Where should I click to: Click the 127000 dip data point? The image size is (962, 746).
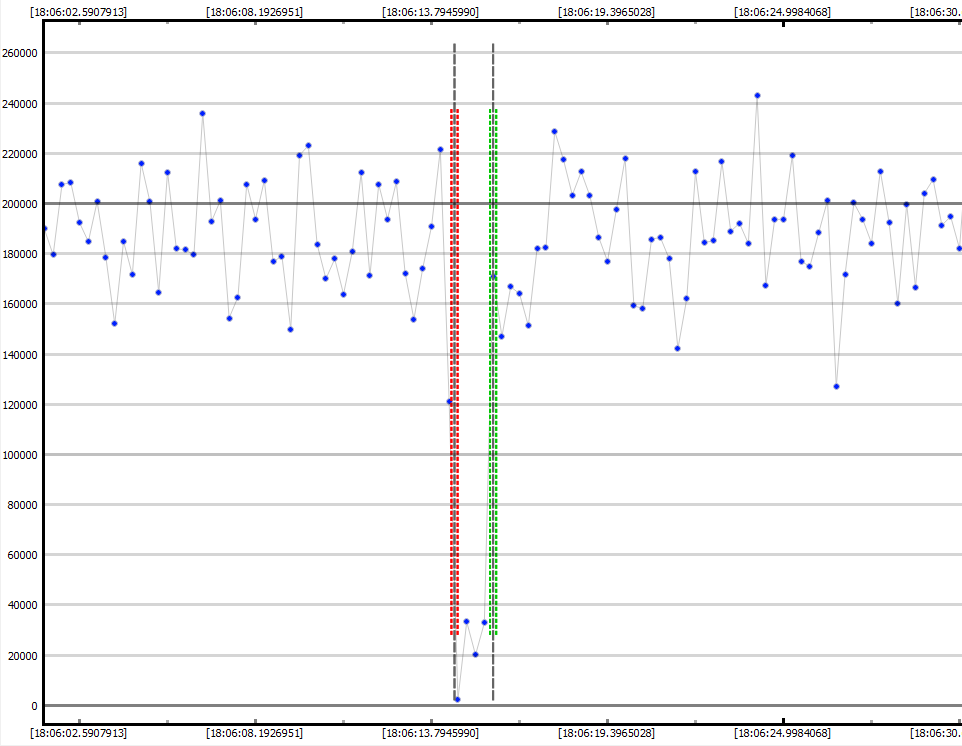[836, 386]
